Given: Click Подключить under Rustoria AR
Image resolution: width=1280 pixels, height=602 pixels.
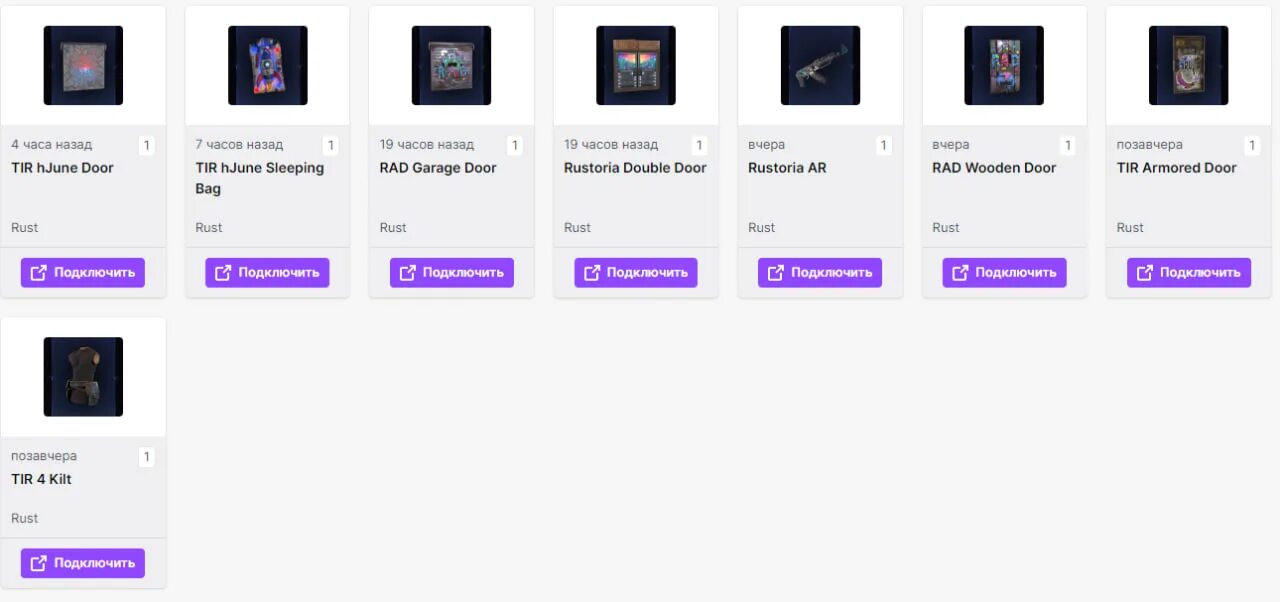Looking at the screenshot, I should 820,272.
